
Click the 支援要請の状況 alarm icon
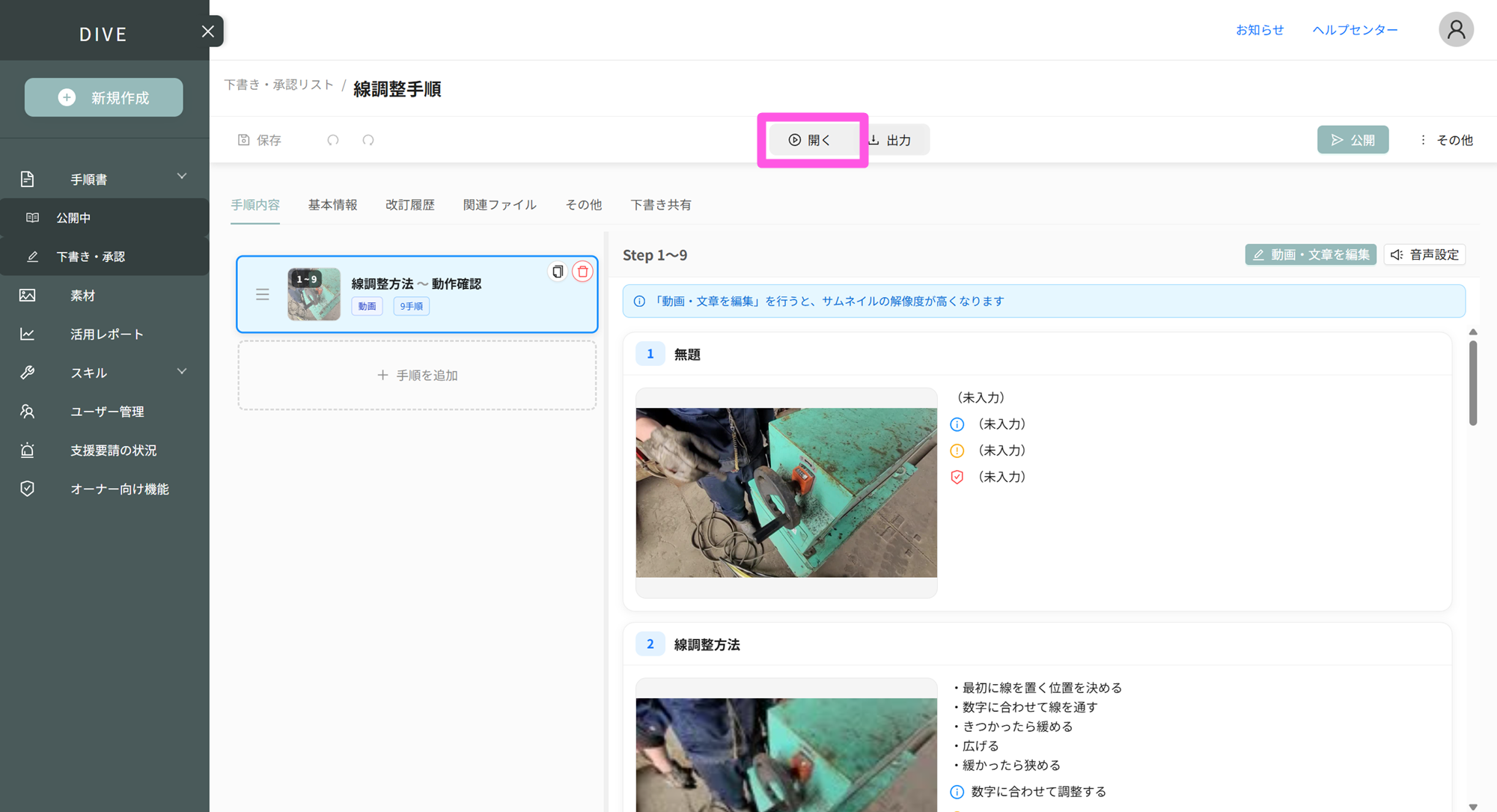(28, 450)
